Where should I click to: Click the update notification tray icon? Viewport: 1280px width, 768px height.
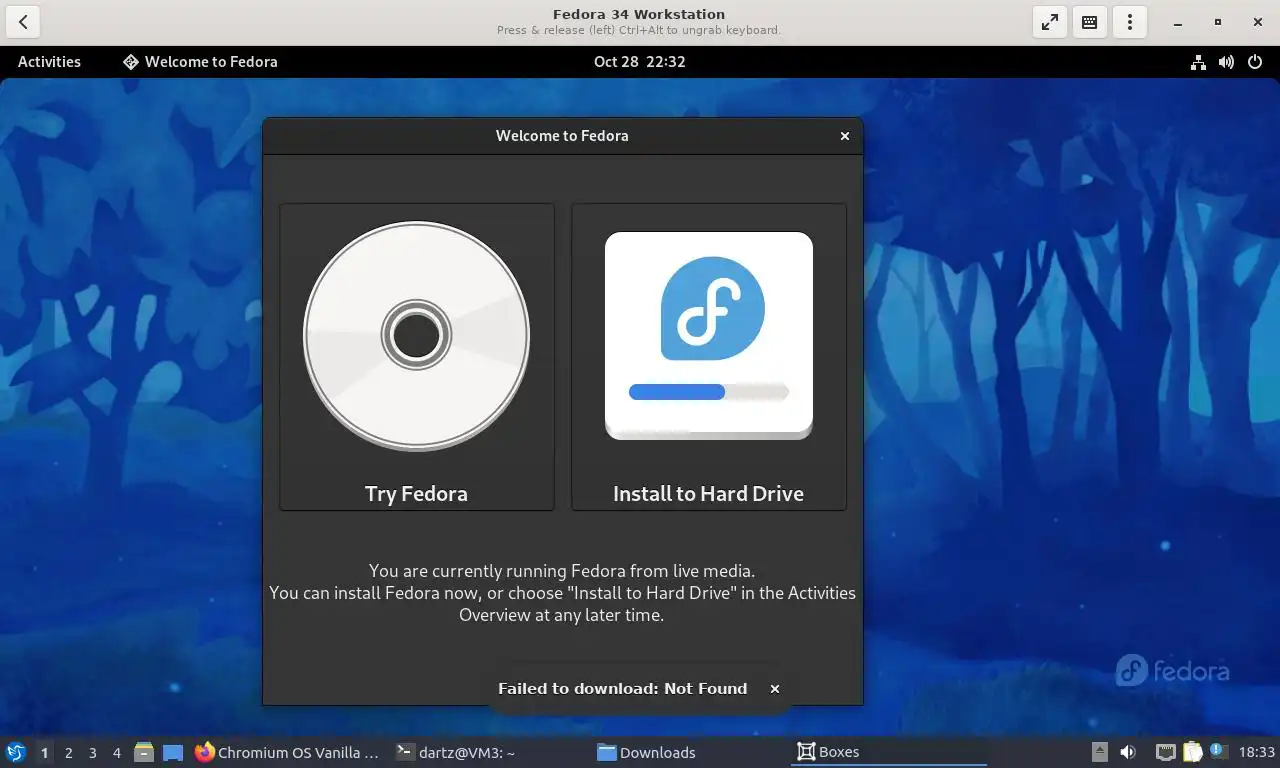click(1218, 751)
